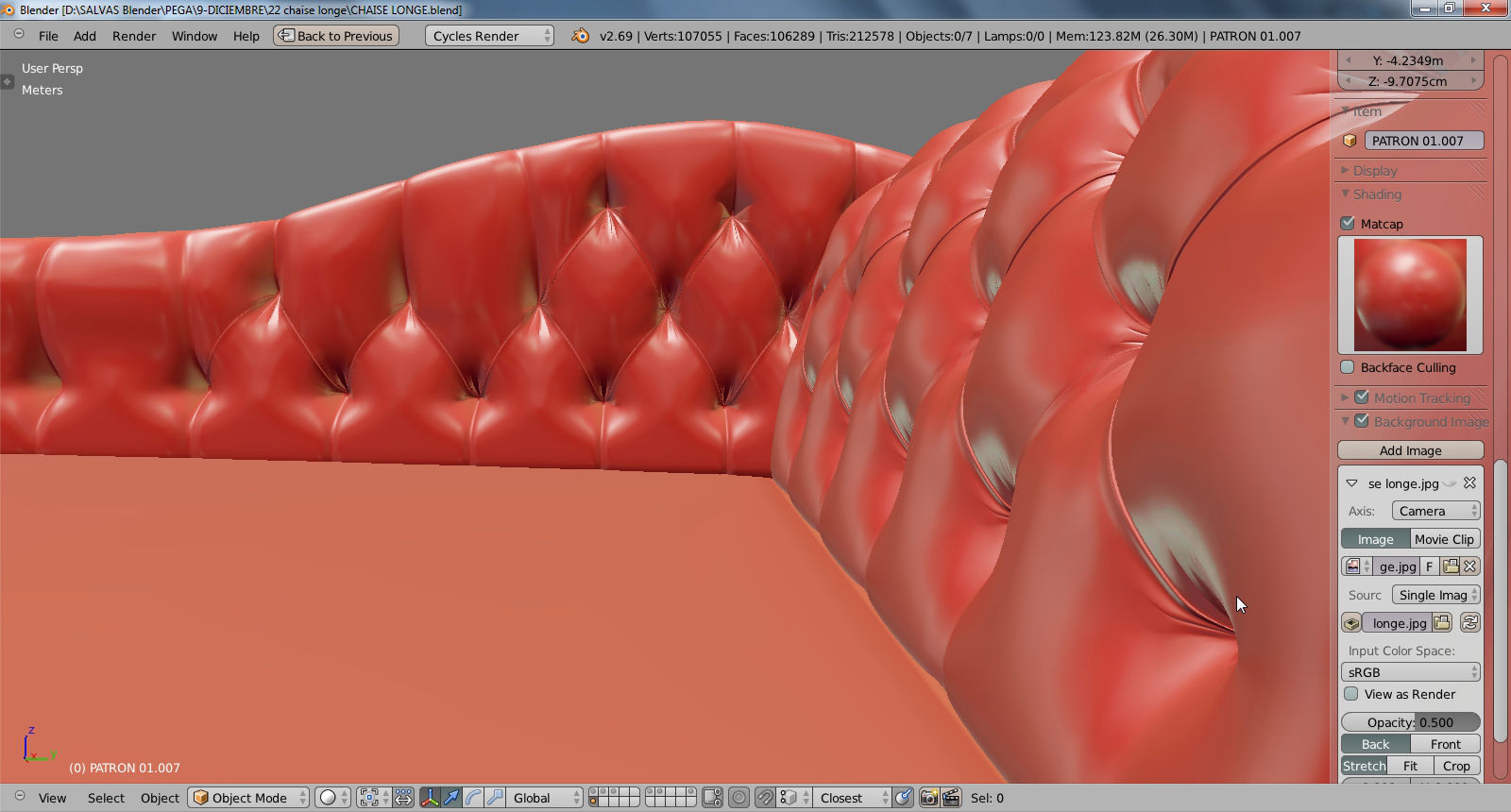Open the Render menu
The width and height of the screenshot is (1511, 812).
coord(134,36)
